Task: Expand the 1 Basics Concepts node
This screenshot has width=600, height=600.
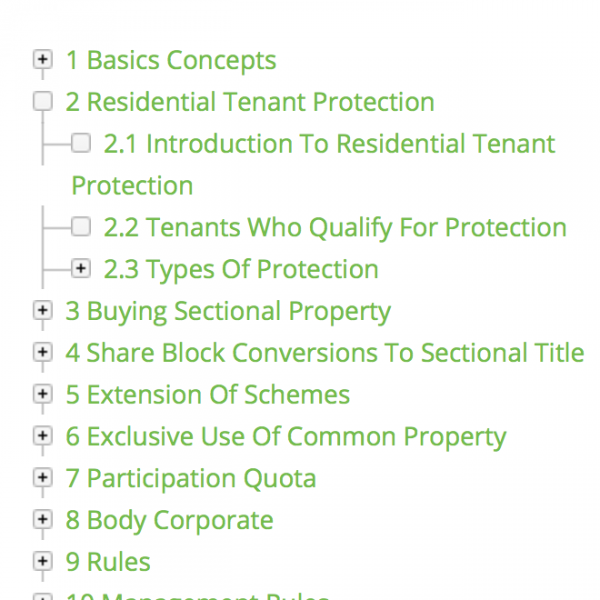Action: click(x=42, y=60)
